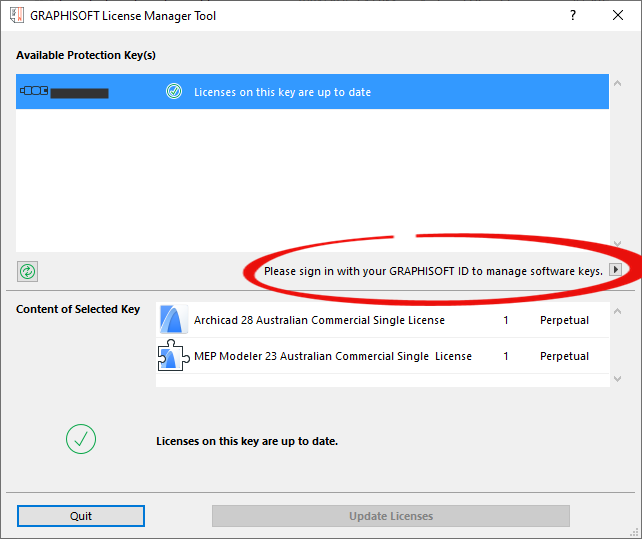Image resolution: width=642 pixels, height=539 pixels.
Task: Click the large green checkmark status icon
Action: pyautogui.click(x=81, y=439)
